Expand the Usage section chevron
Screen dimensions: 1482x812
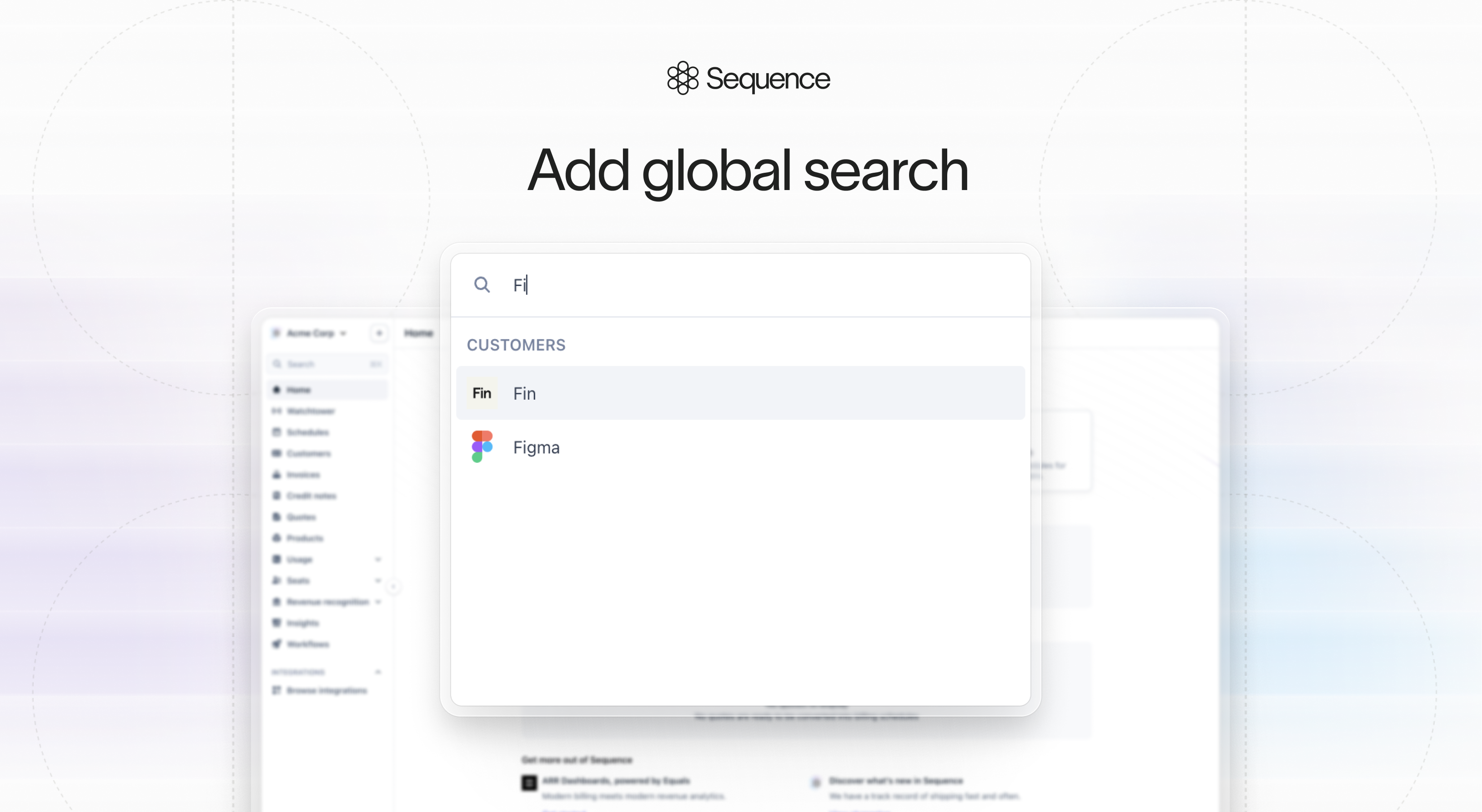click(378, 560)
